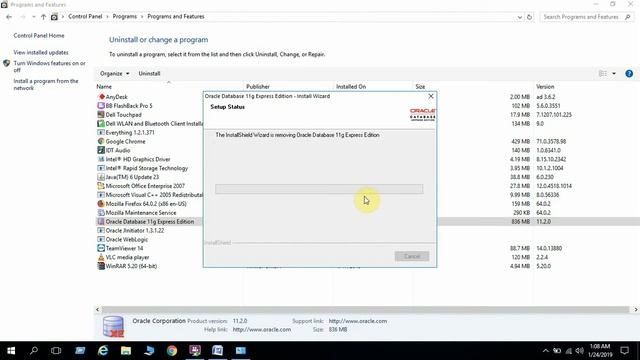Click the IDT Audio program icon
This screenshot has height=360, width=640.
click(x=101, y=150)
